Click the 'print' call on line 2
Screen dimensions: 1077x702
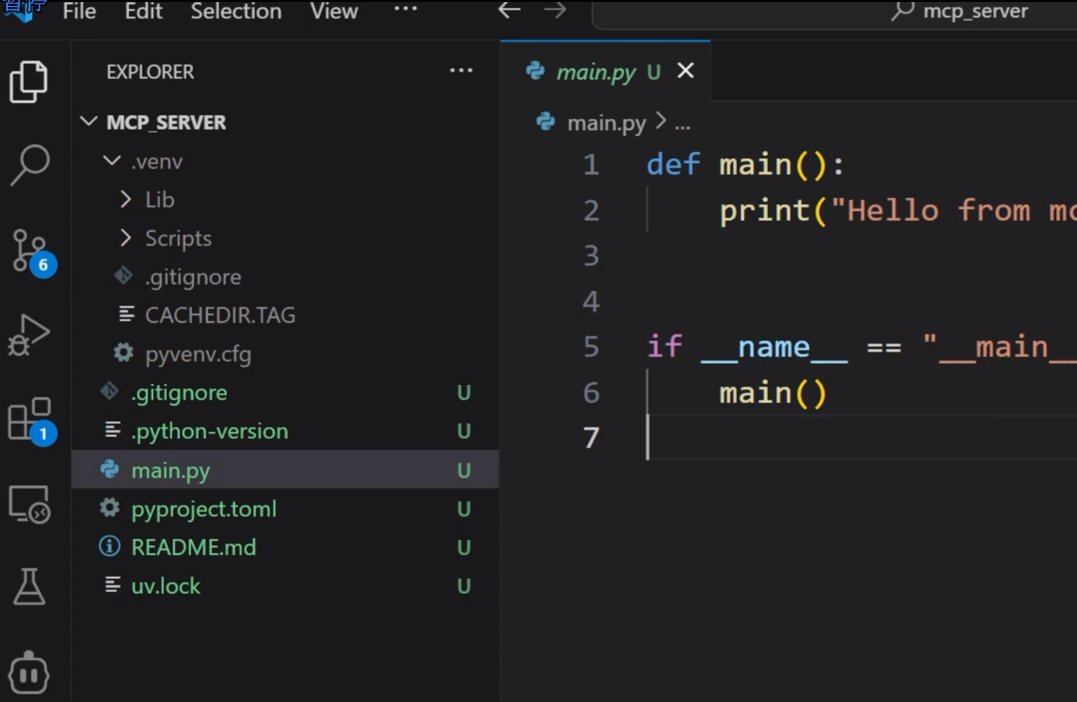pyautogui.click(x=764, y=210)
